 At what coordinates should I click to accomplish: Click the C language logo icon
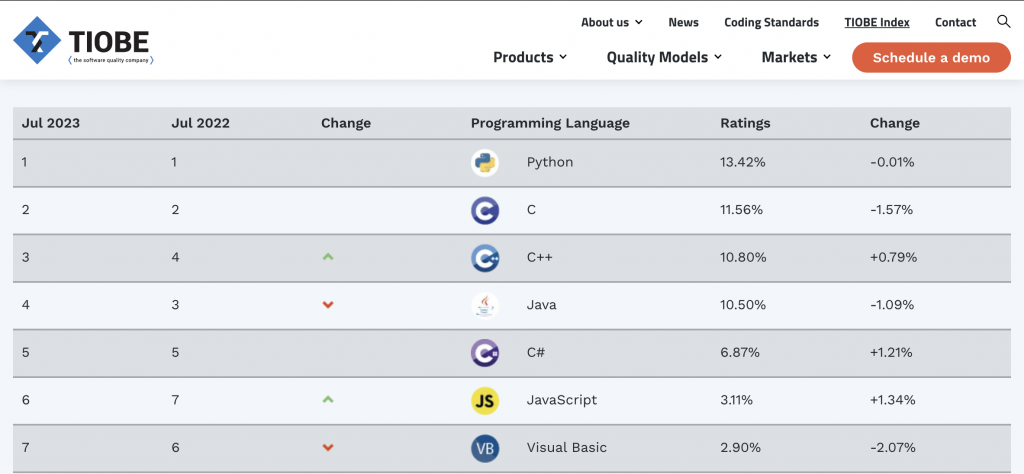click(485, 210)
